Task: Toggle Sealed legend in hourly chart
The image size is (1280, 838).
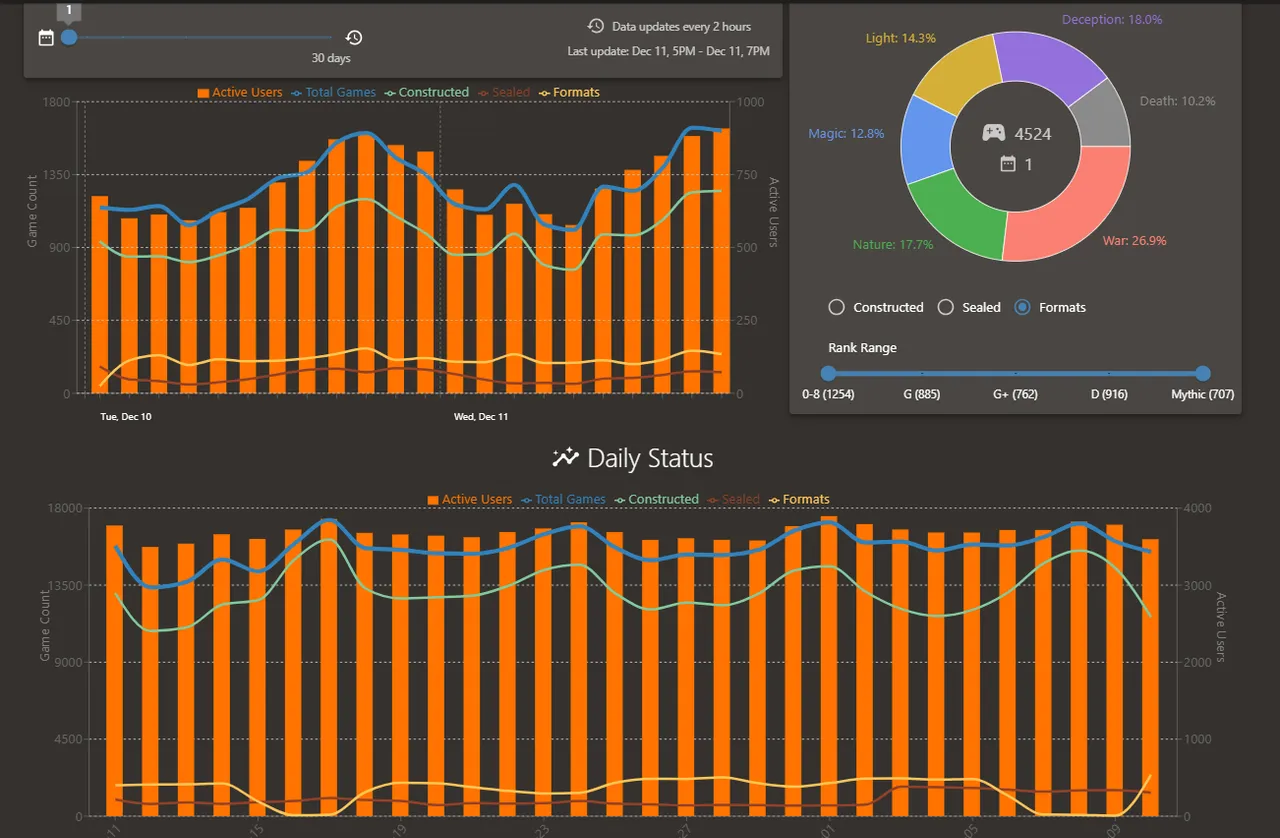Action: (x=503, y=92)
